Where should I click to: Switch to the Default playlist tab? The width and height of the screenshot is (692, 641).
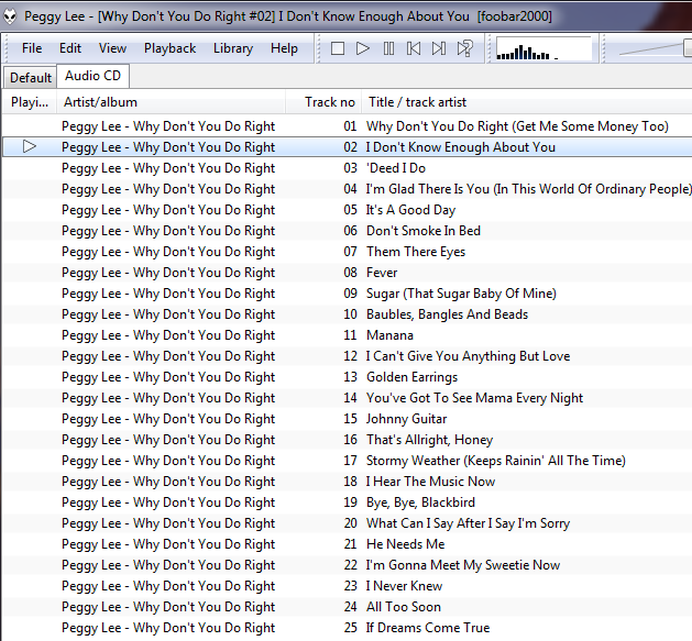coord(30,78)
